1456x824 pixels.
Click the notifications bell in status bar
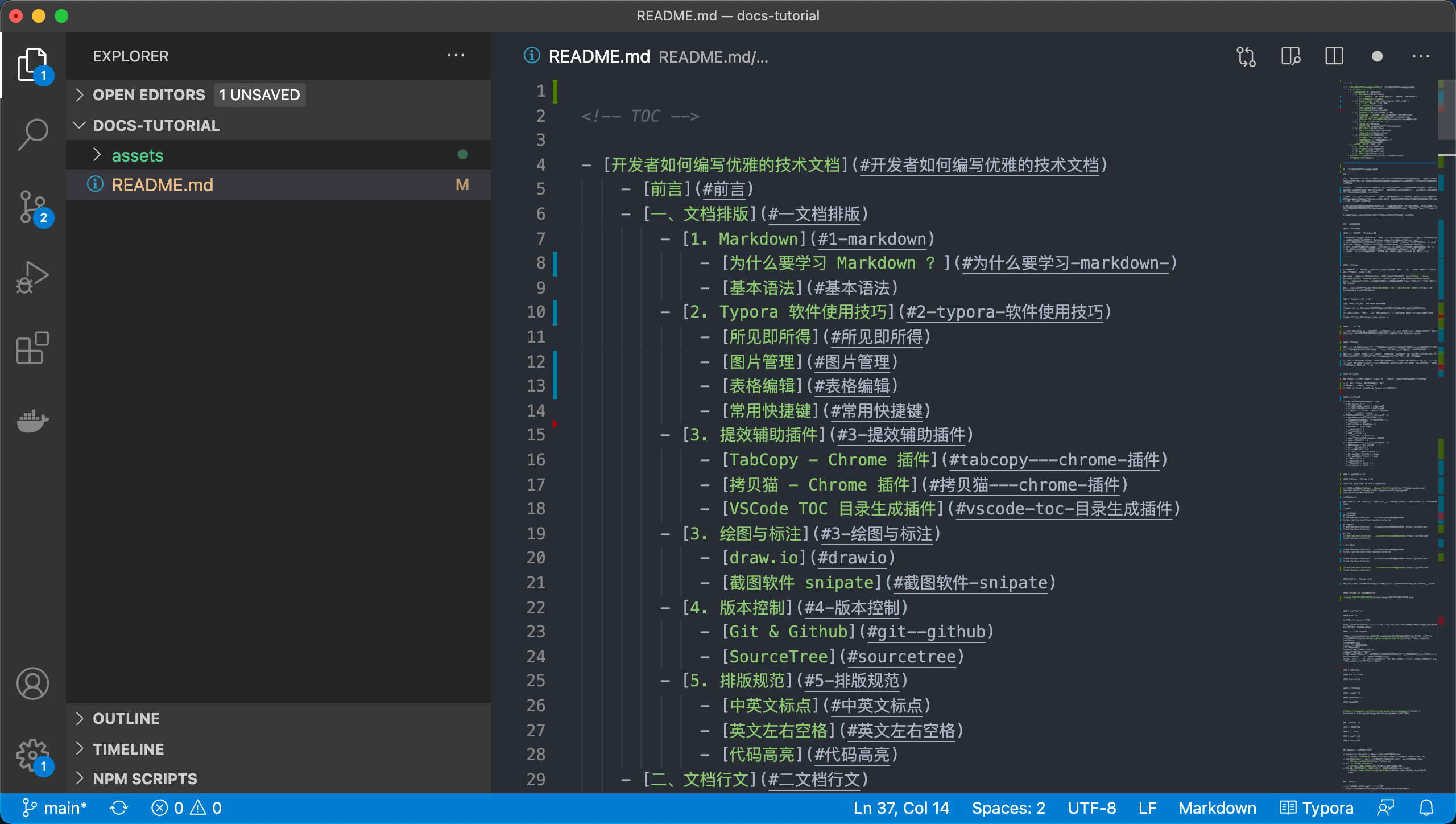(x=1426, y=808)
